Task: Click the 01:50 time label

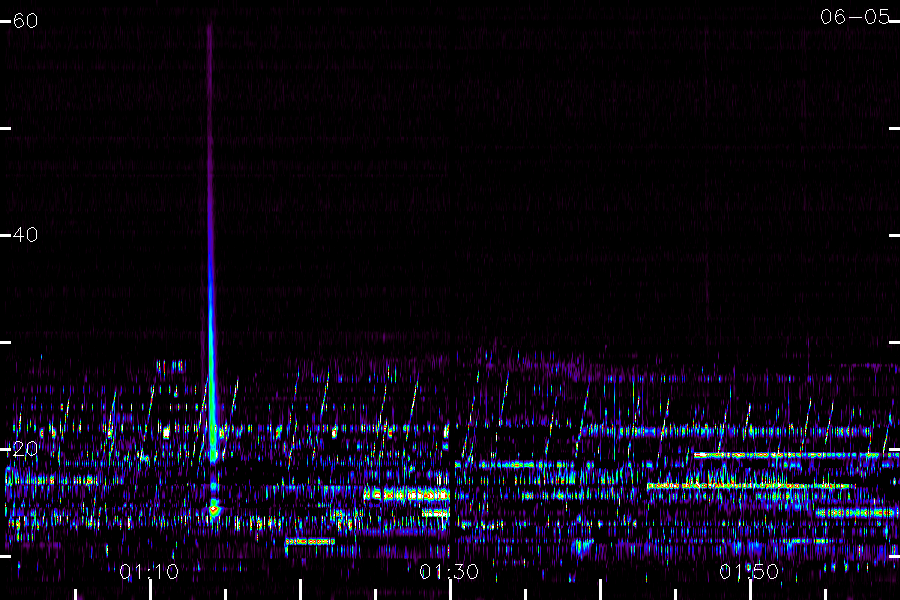Action: click(749, 572)
